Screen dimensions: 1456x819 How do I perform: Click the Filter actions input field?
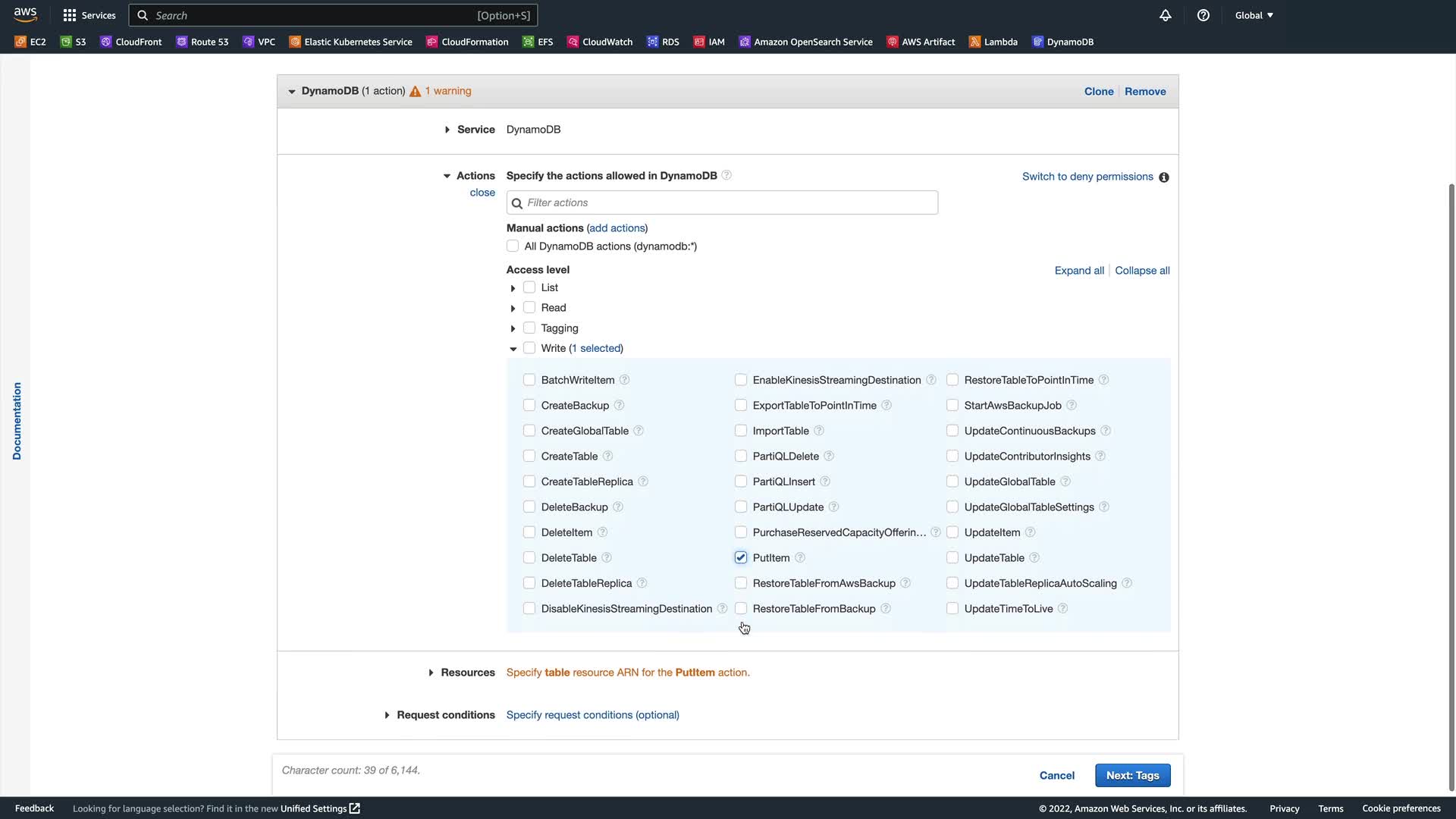click(x=722, y=202)
